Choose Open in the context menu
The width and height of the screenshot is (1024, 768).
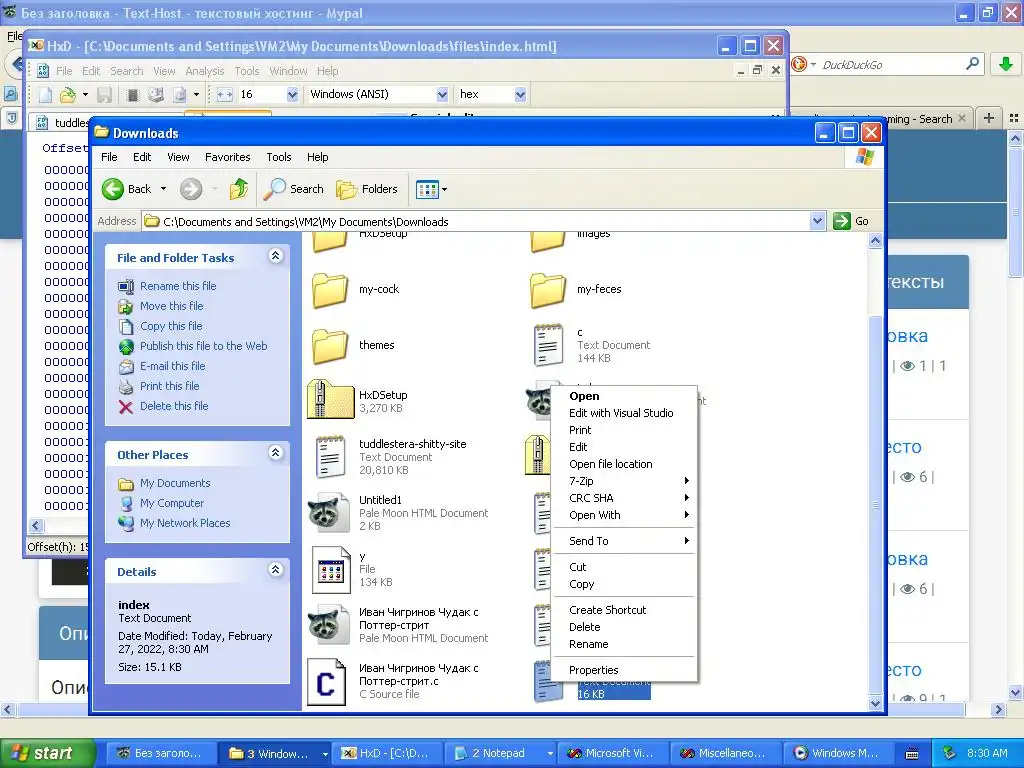point(624,396)
